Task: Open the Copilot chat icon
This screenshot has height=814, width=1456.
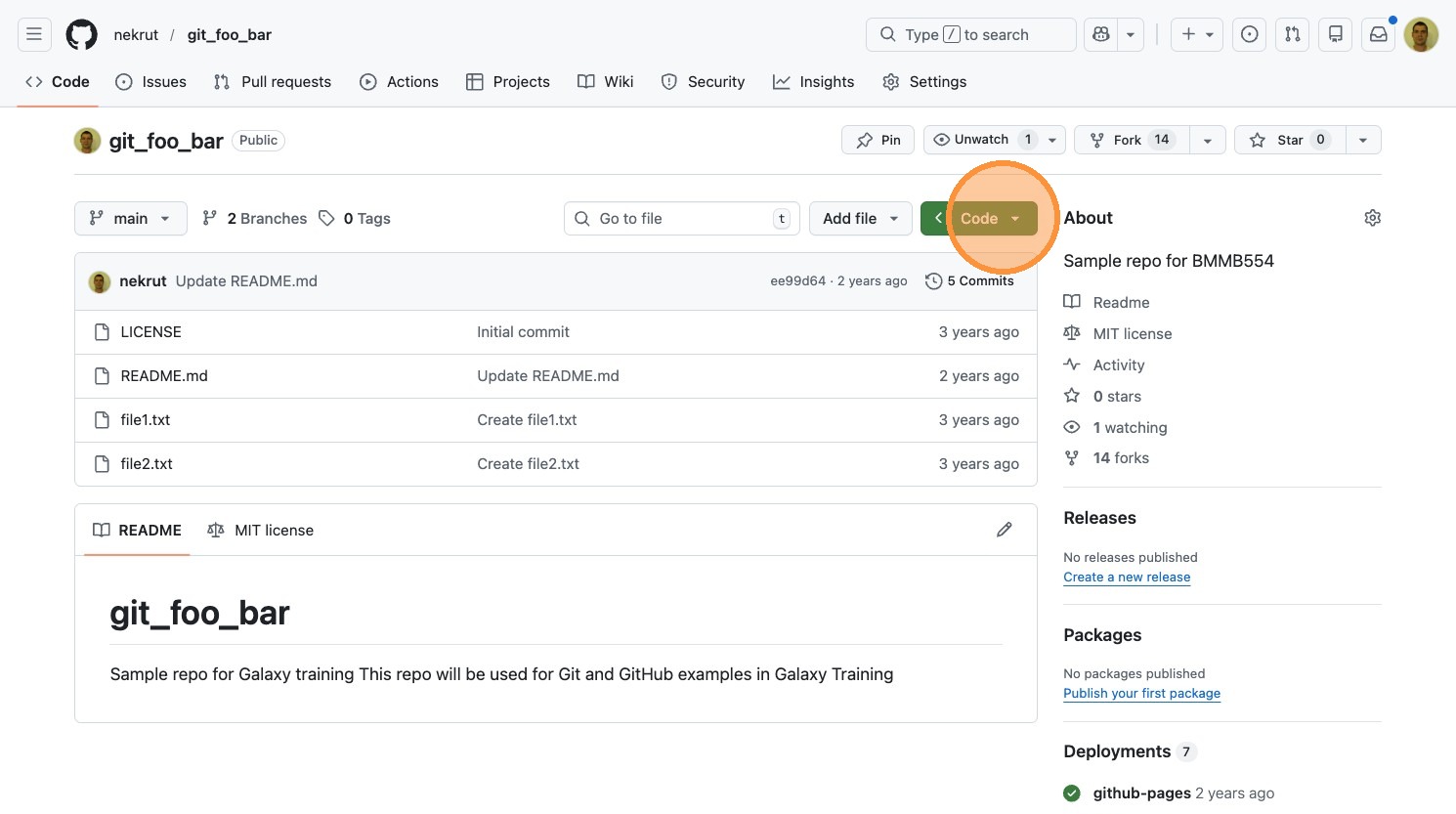Action: coord(1101,35)
